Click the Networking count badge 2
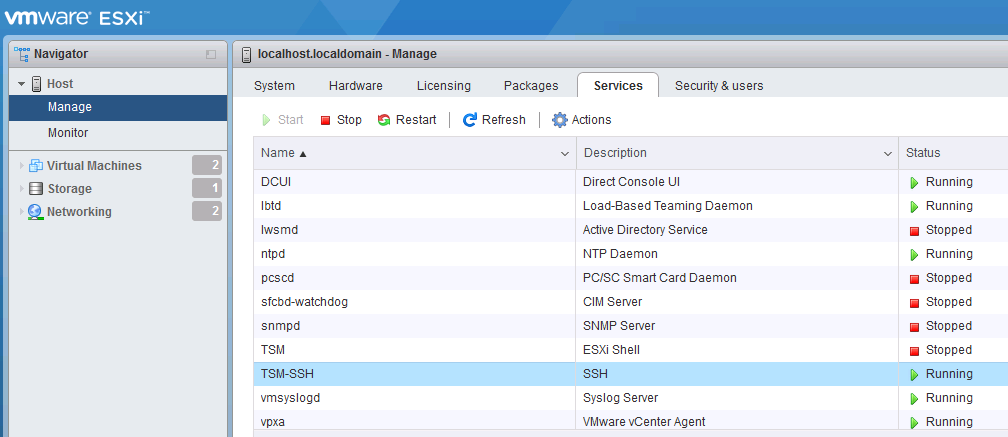1008x437 pixels. pos(207,211)
